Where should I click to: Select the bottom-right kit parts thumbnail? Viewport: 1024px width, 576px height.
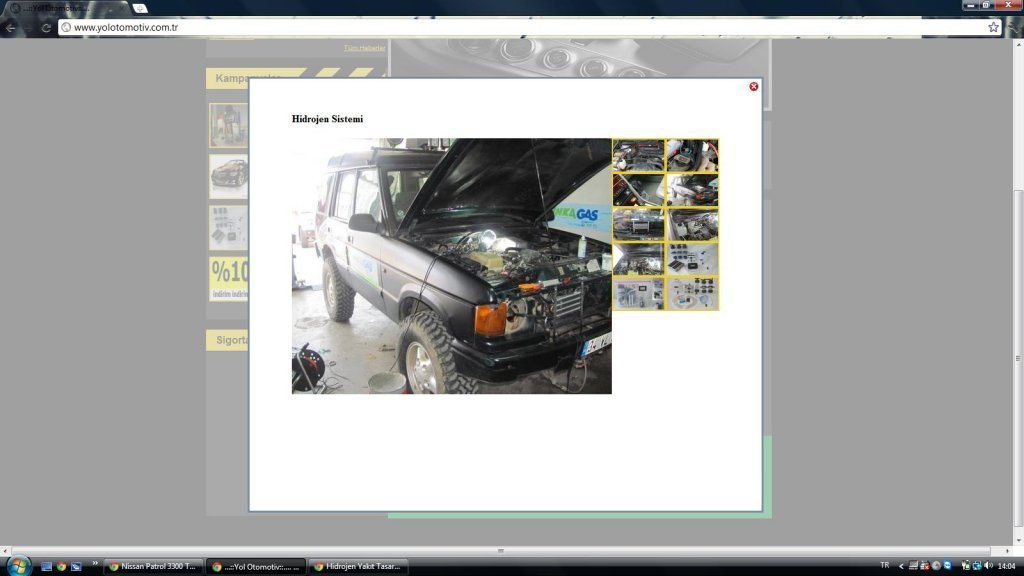tap(692, 294)
